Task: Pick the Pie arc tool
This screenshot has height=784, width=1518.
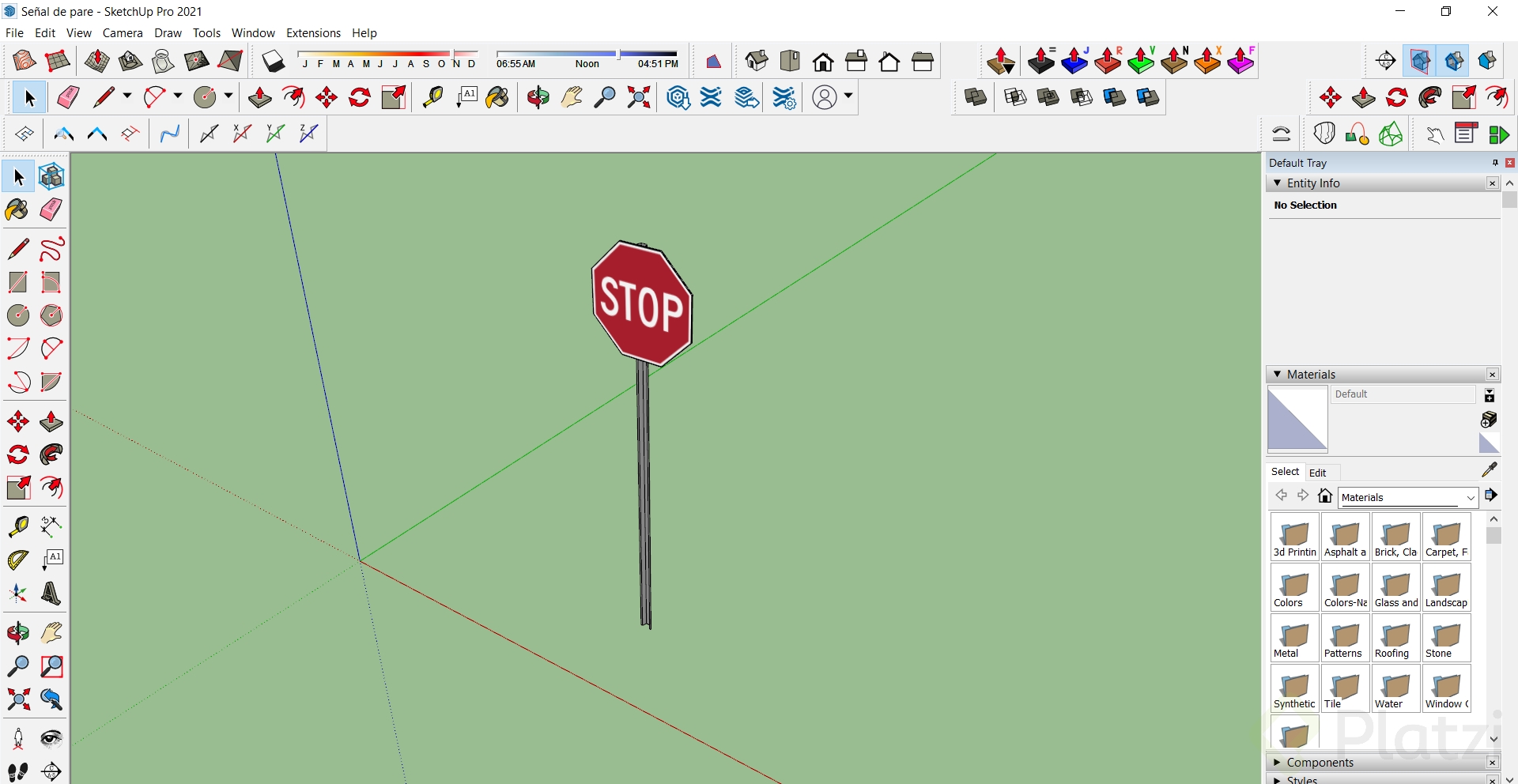Action: [51, 382]
